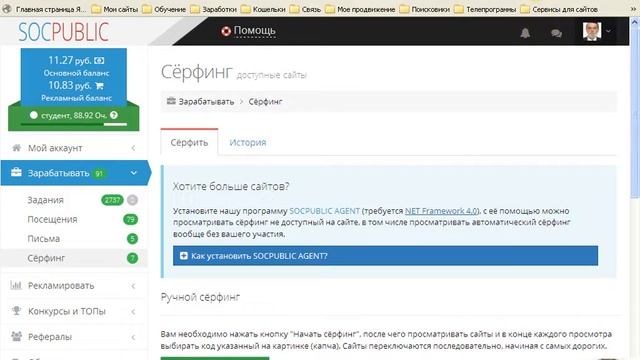Image resolution: width=640 pixels, height=360 pixels.
Task: Open Заработки bookmarks folder
Action: click(213, 9)
